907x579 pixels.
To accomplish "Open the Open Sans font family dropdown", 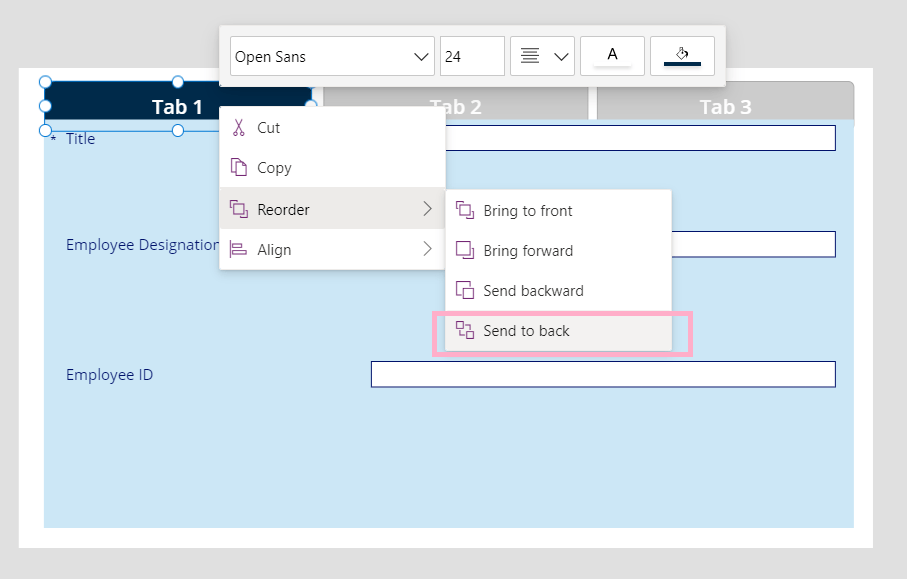I will tap(331, 56).
